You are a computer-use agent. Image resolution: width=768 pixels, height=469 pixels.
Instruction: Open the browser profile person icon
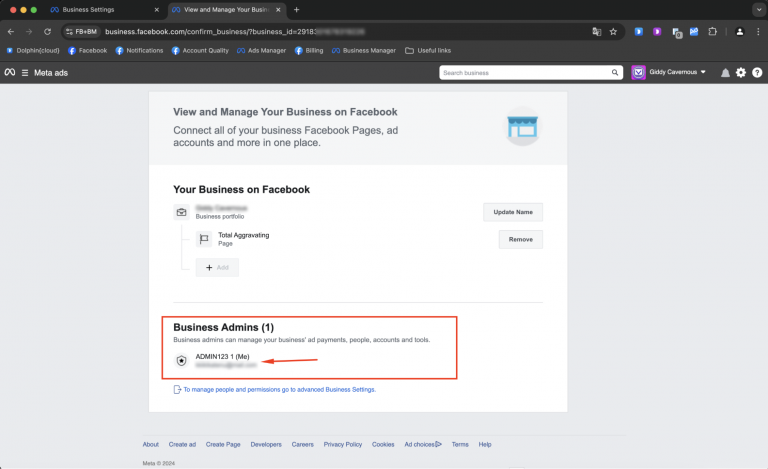[740, 31]
